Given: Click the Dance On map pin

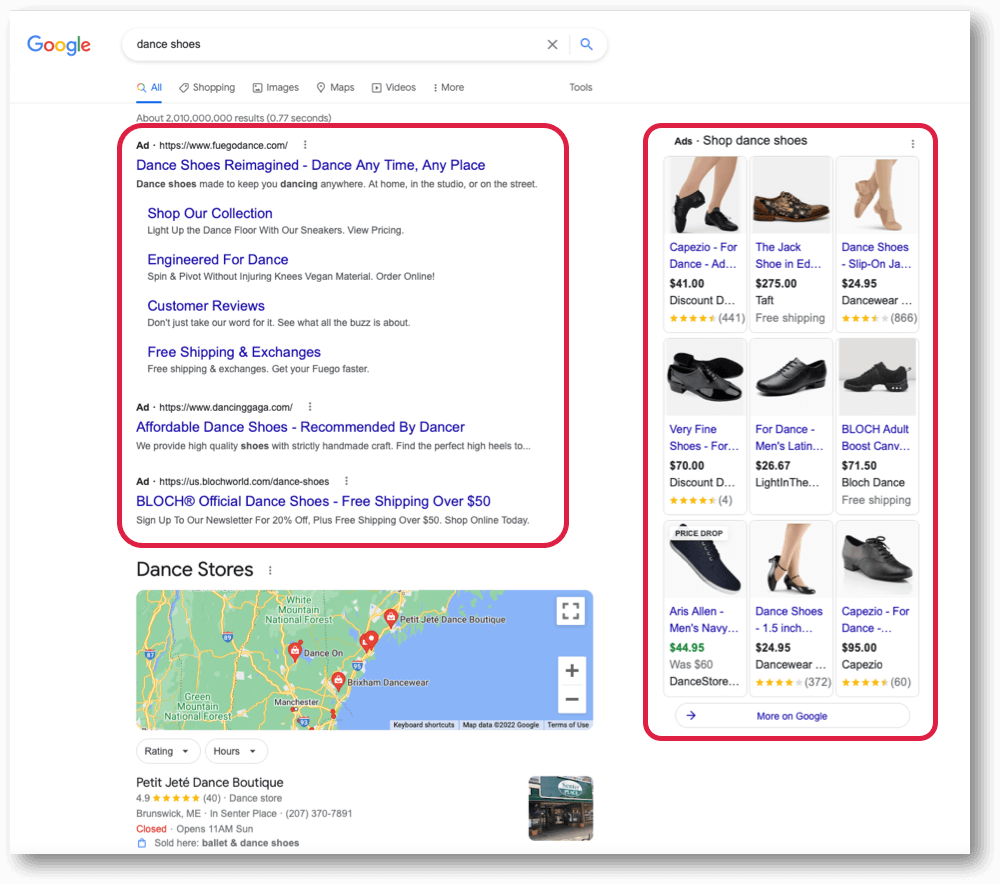Looking at the screenshot, I should point(295,651).
